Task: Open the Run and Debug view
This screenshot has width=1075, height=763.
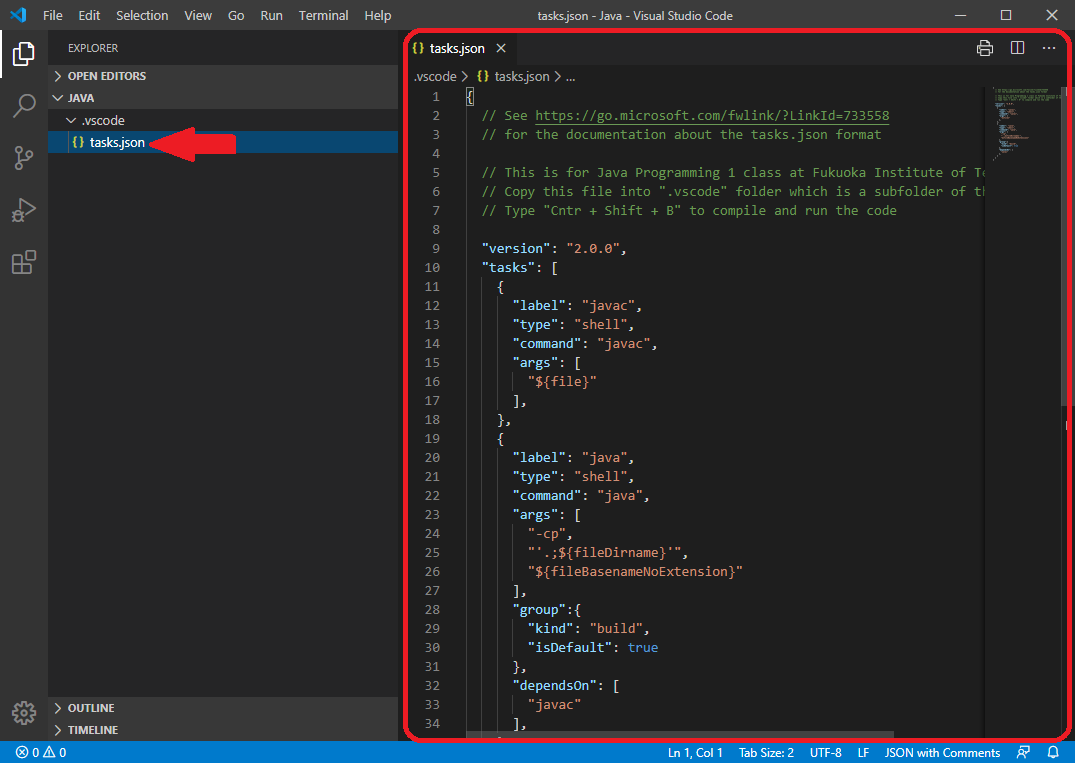Action: coord(23,210)
